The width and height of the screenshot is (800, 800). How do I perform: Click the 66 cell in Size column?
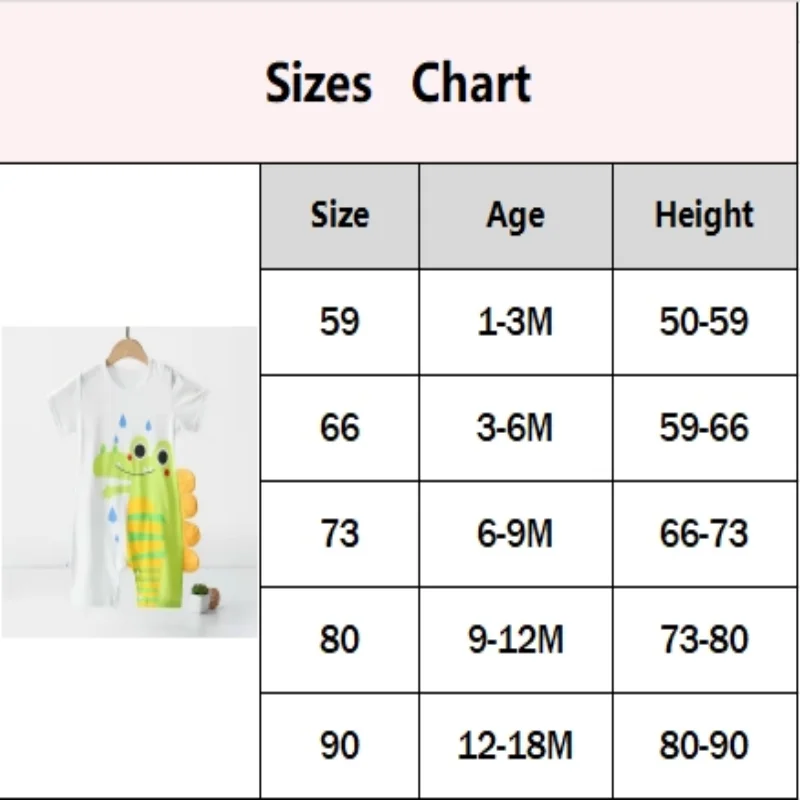tap(339, 428)
